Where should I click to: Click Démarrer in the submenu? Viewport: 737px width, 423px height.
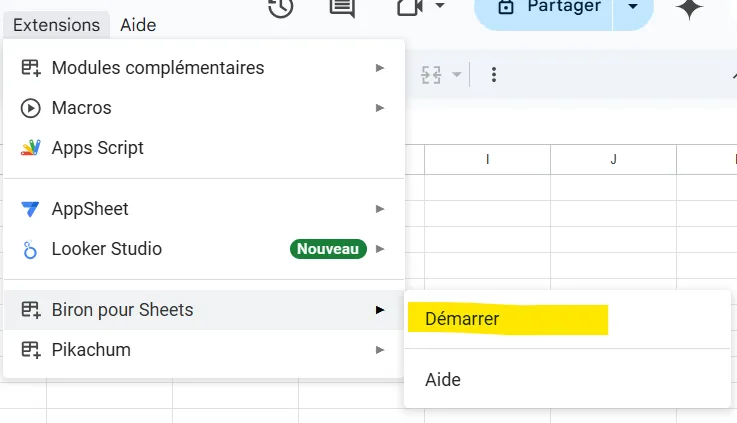pyautogui.click(x=567, y=319)
